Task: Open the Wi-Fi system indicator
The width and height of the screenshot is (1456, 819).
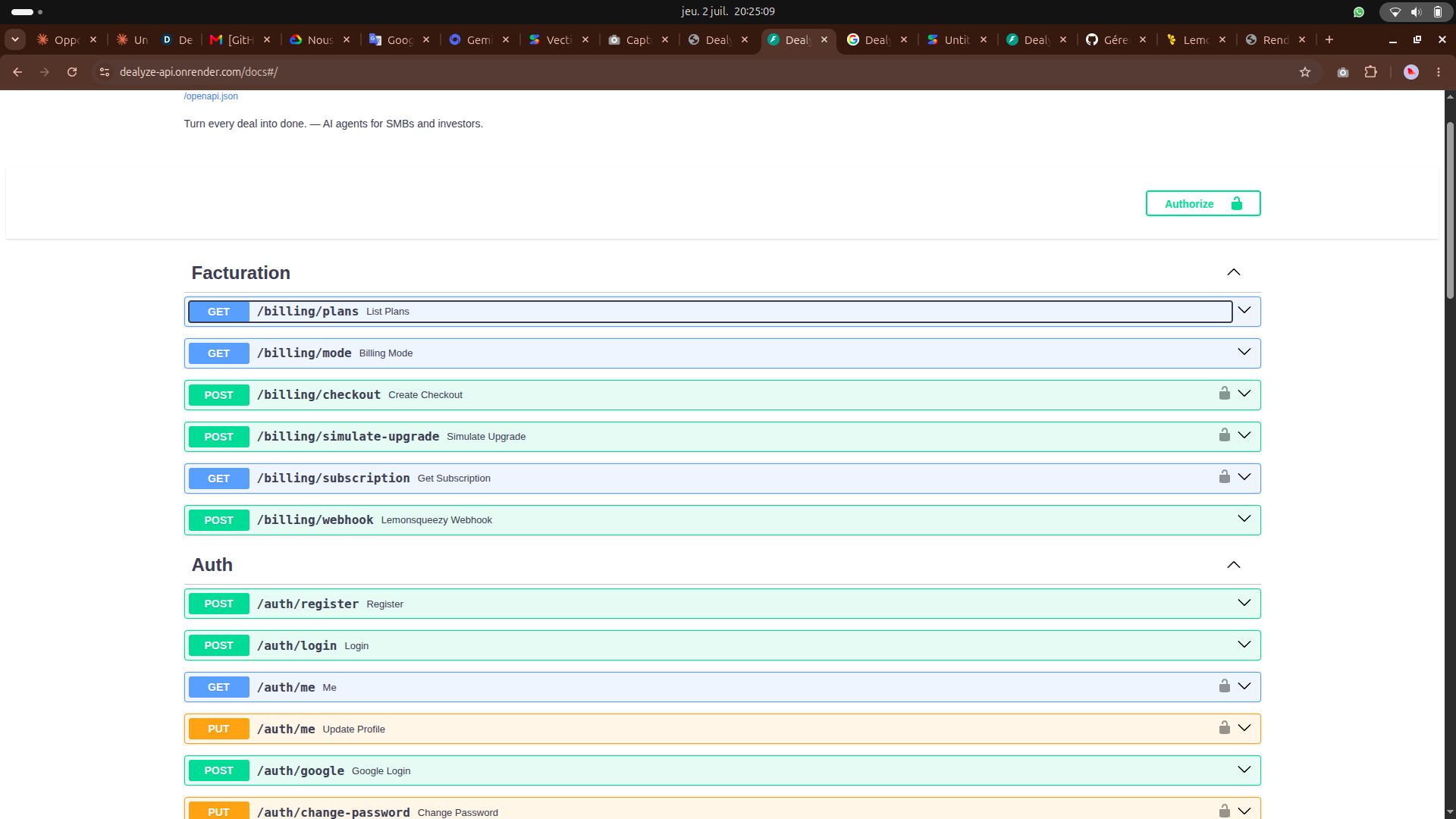Action: [1395, 11]
